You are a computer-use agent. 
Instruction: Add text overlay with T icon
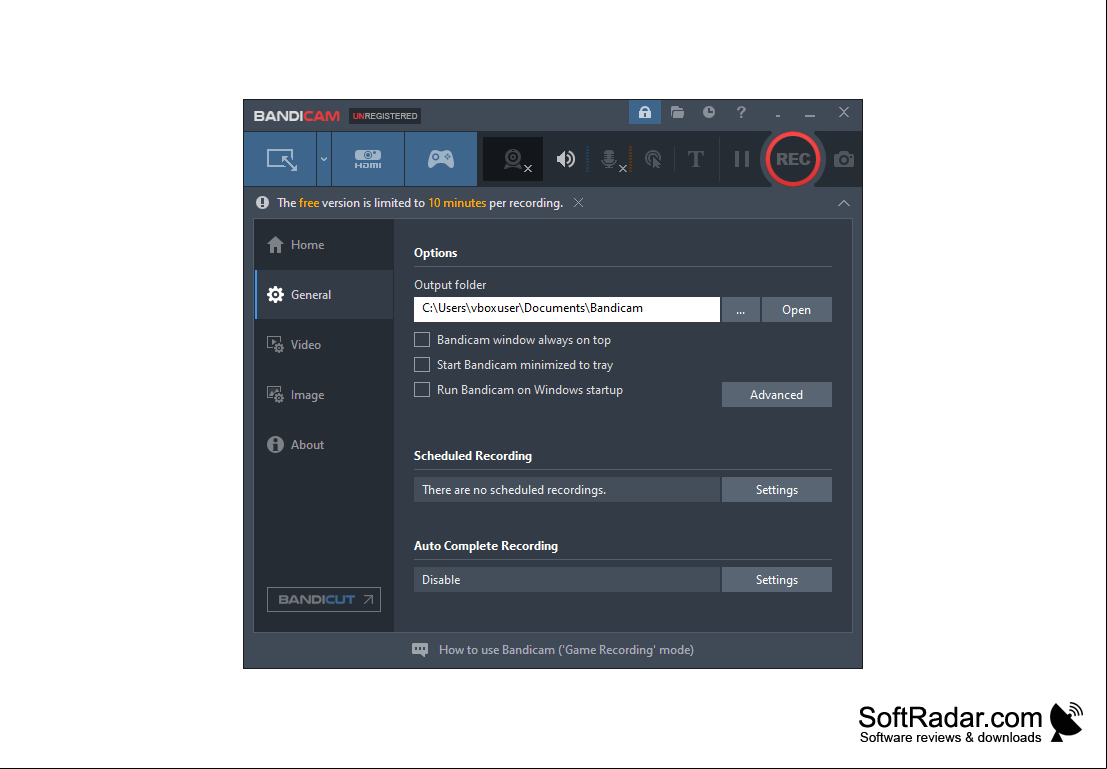[x=695, y=160]
